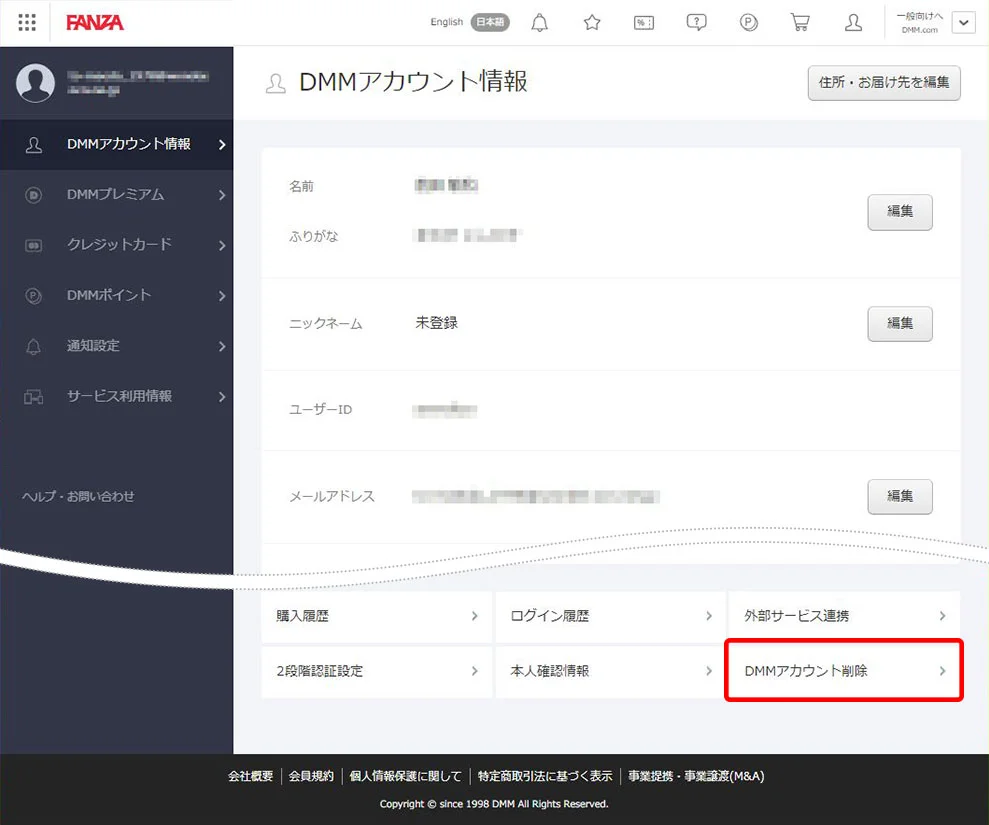Click 住所・お届け先を編集 button
The height and width of the screenshot is (825, 989).
coord(884,83)
